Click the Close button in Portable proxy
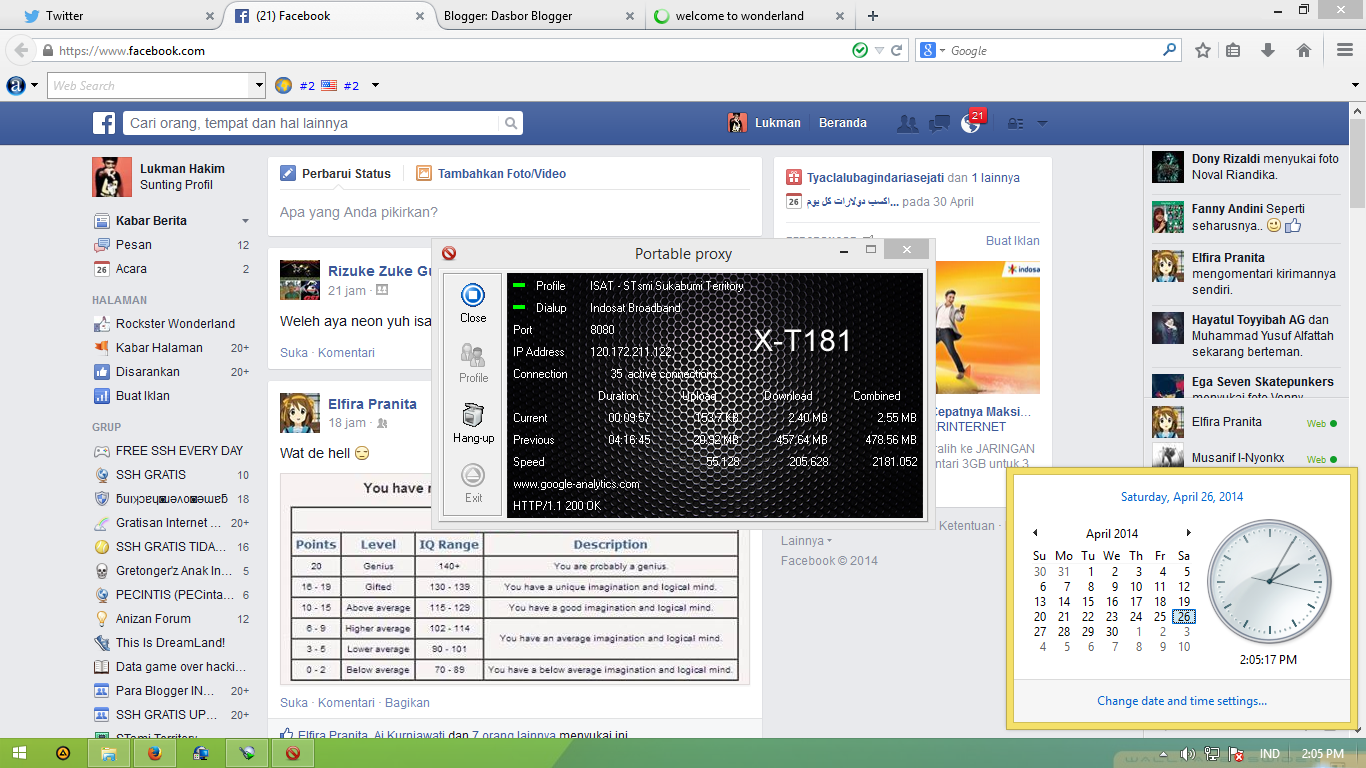This screenshot has height=768, width=1366. pyautogui.click(x=473, y=303)
